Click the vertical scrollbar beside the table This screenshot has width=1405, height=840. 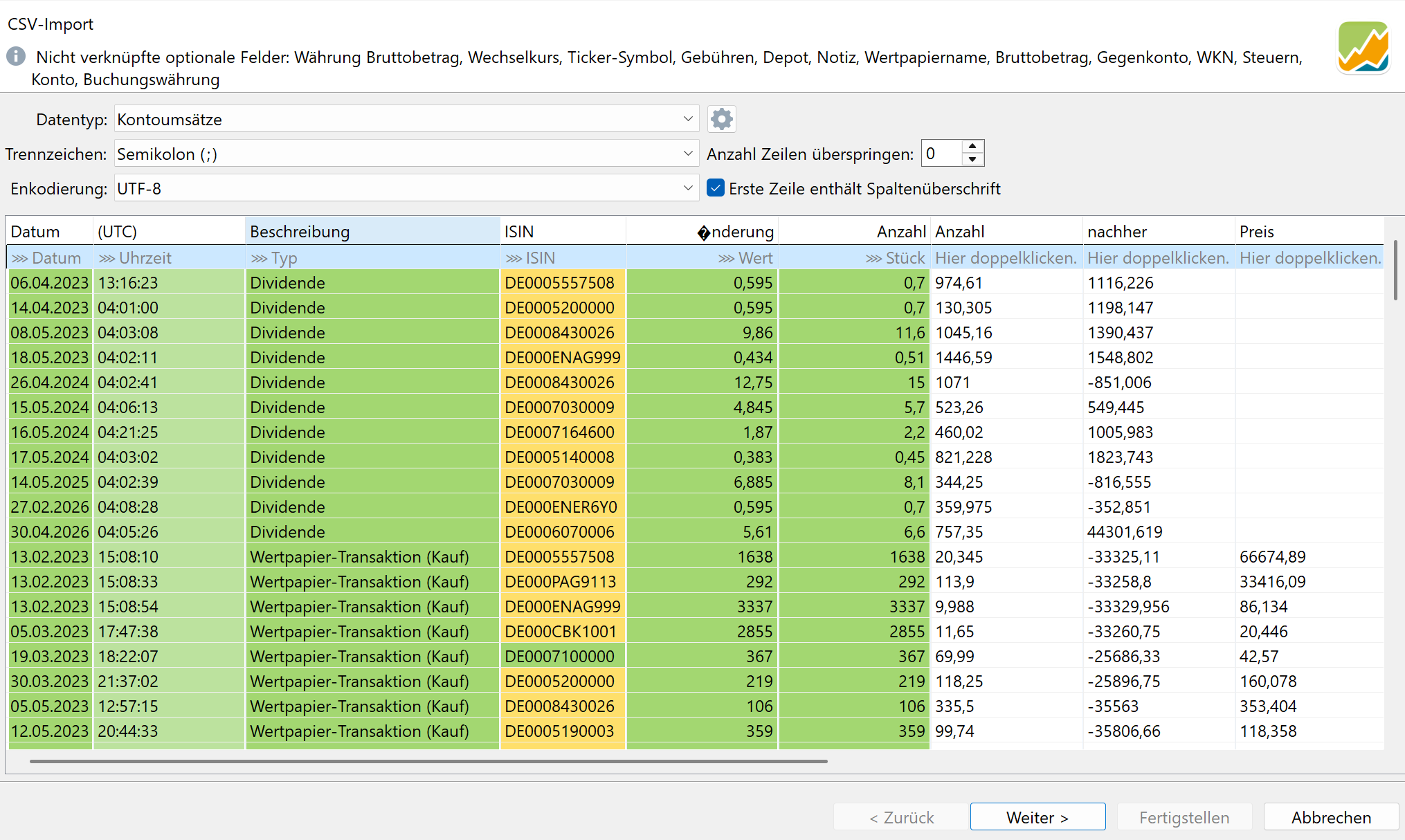[x=1395, y=270]
